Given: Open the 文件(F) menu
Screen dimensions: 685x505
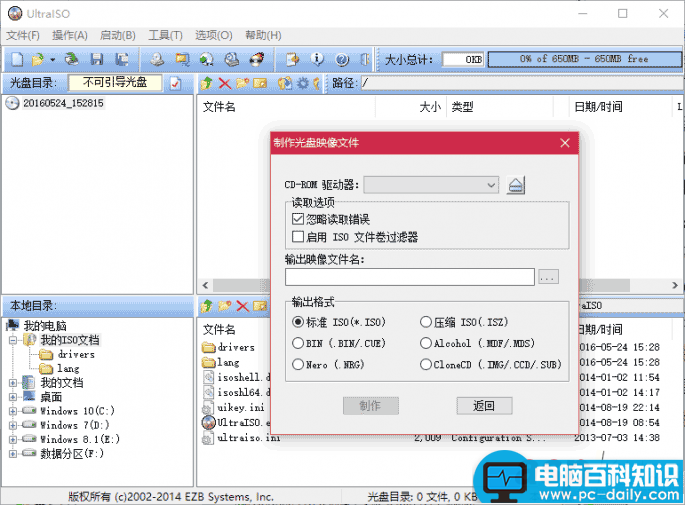Looking at the screenshot, I should tap(23, 35).
